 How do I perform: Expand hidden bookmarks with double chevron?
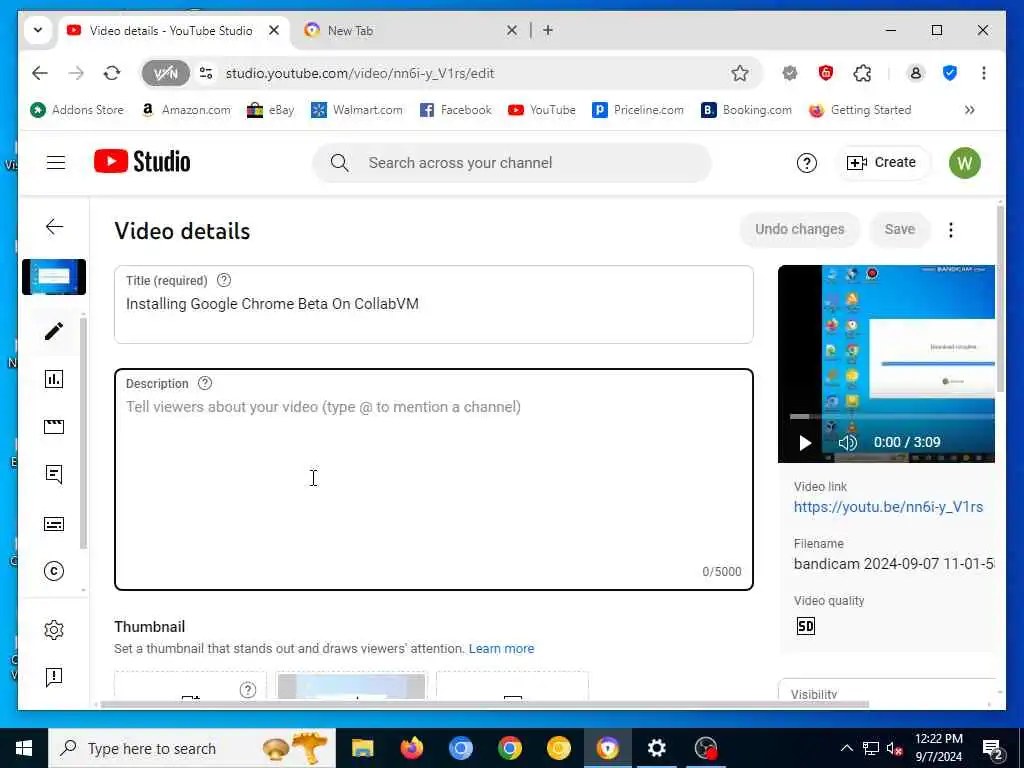point(970,110)
